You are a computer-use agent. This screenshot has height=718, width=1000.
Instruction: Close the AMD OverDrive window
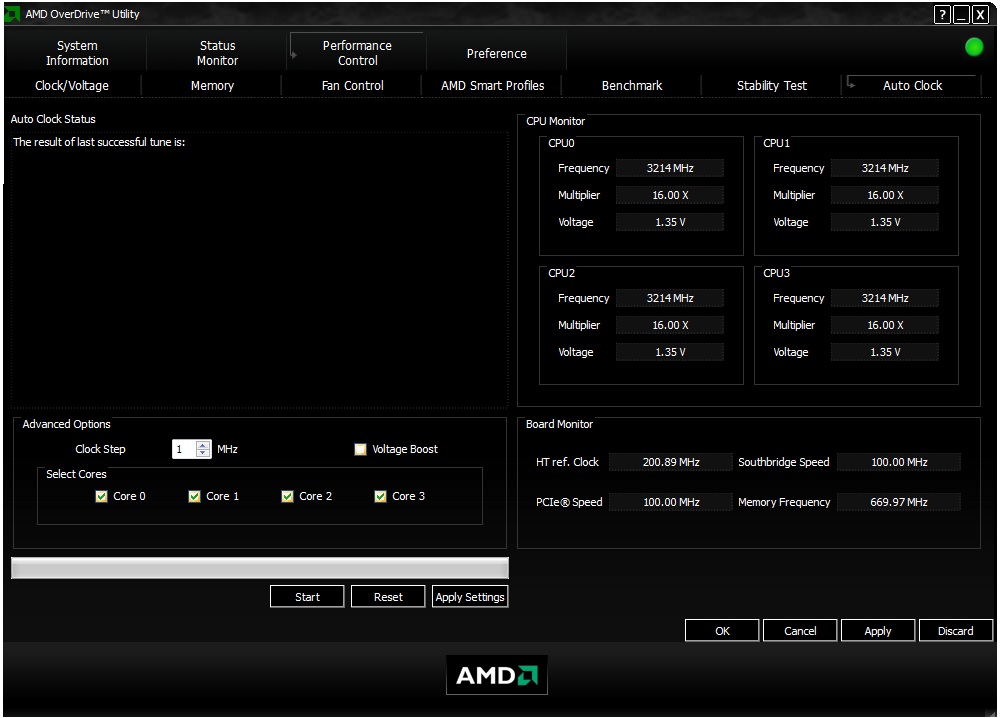(x=980, y=15)
